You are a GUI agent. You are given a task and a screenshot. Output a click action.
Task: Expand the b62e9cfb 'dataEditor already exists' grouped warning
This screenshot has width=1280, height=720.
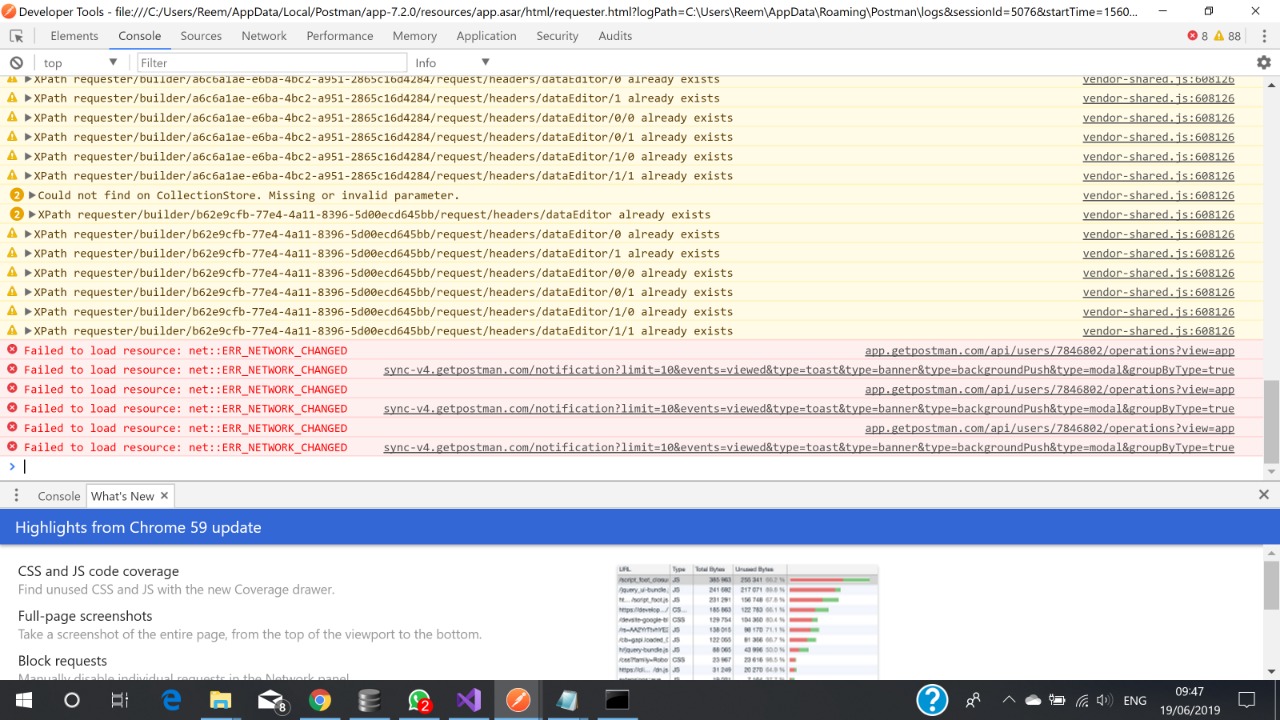32,214
